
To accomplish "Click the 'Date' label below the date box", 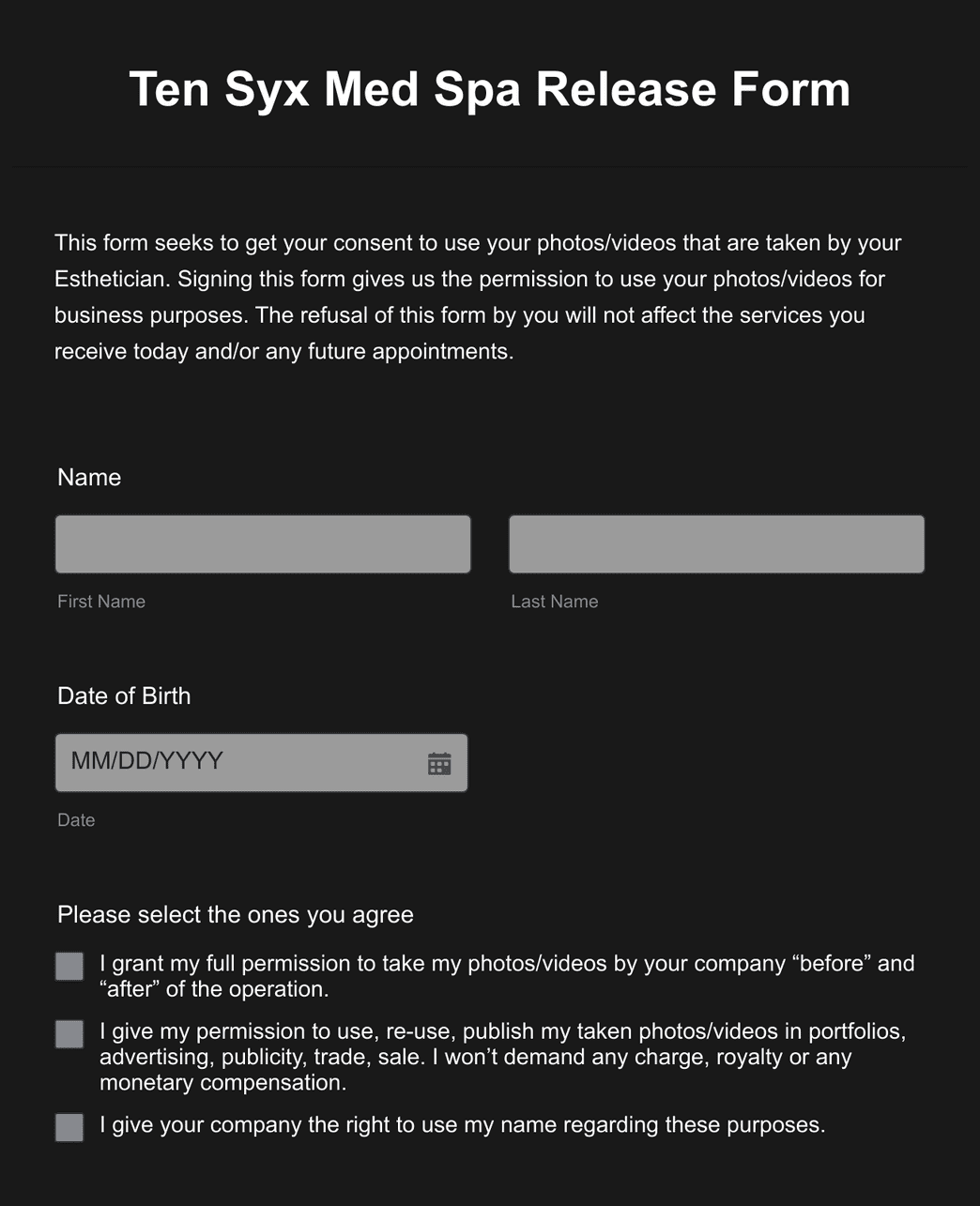I will click(x=76, y=819).
